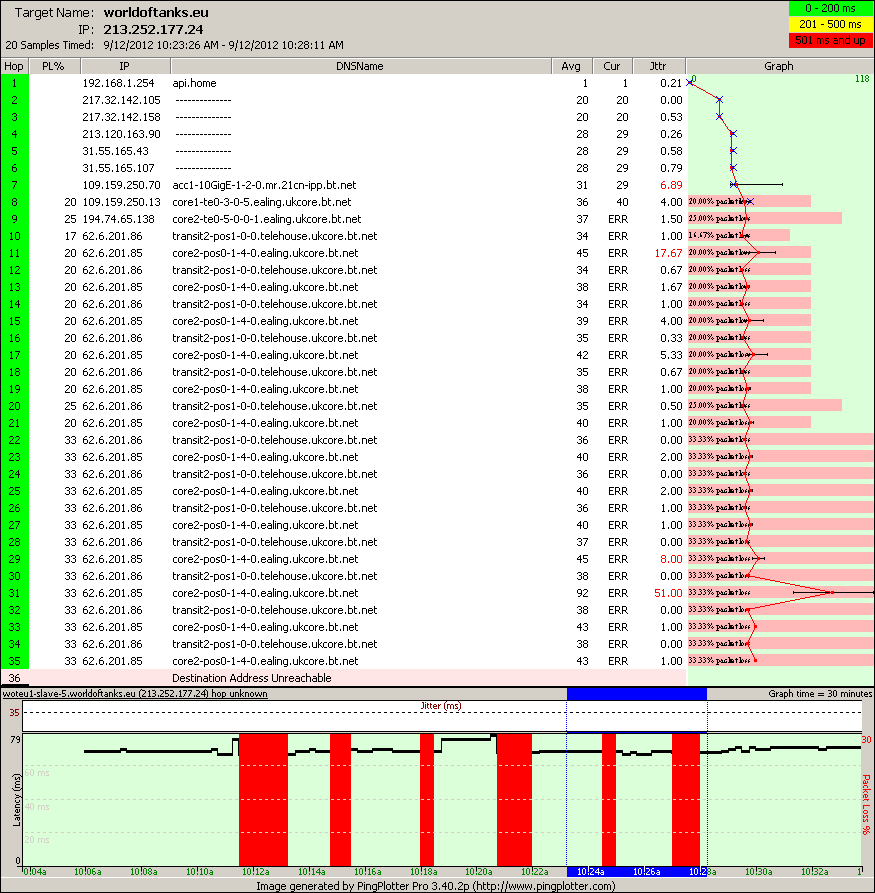This screenshot has height=893, width=875.
Task: Select IP 31.55.165.107 in hop 6
Action: coord(118,169)
